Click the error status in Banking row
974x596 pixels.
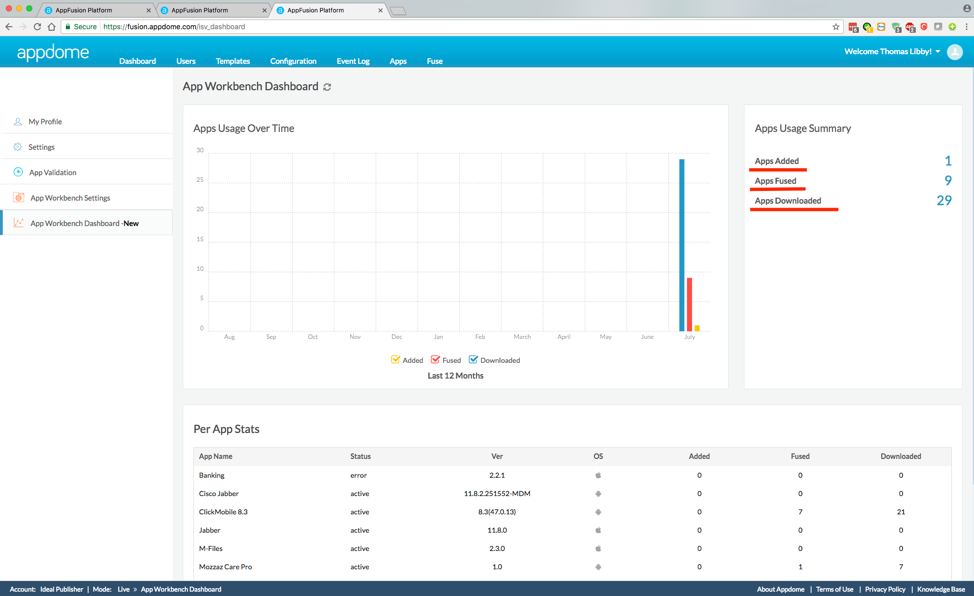point(358,475)
